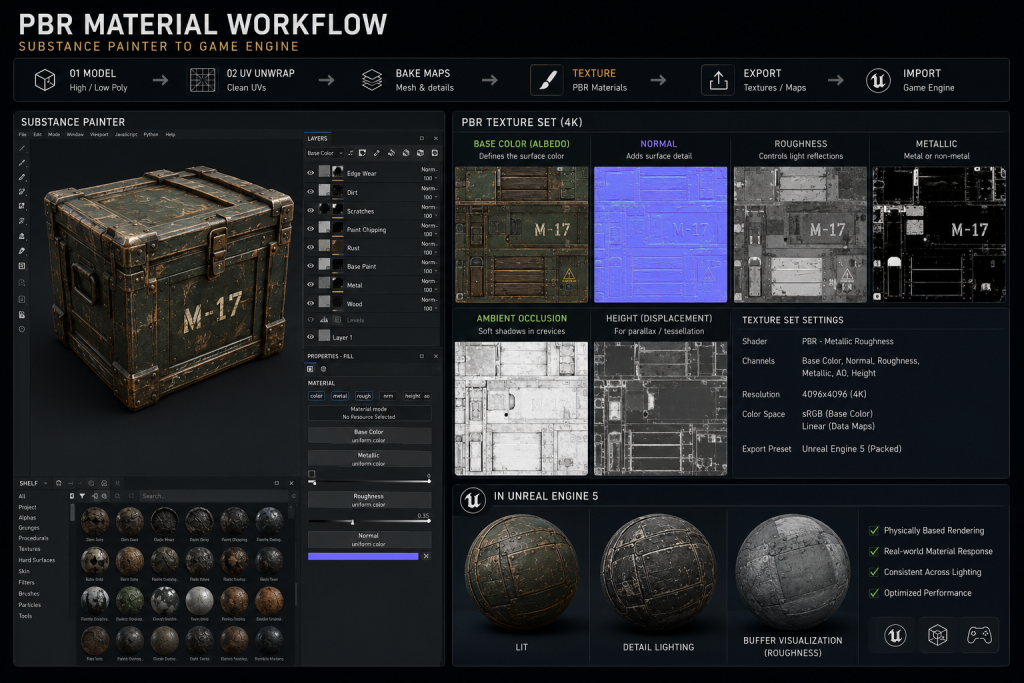Click the purple Normal color swatch
This screenshot has height=683, width=1024.
363,556
